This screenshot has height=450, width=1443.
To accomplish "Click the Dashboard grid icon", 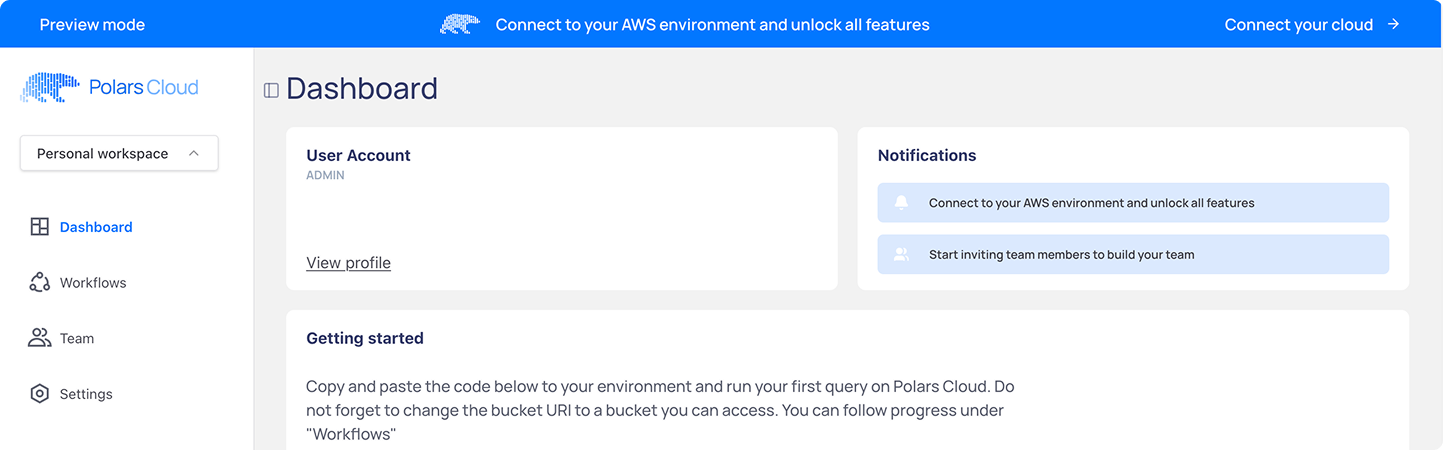I will [39, 227].
